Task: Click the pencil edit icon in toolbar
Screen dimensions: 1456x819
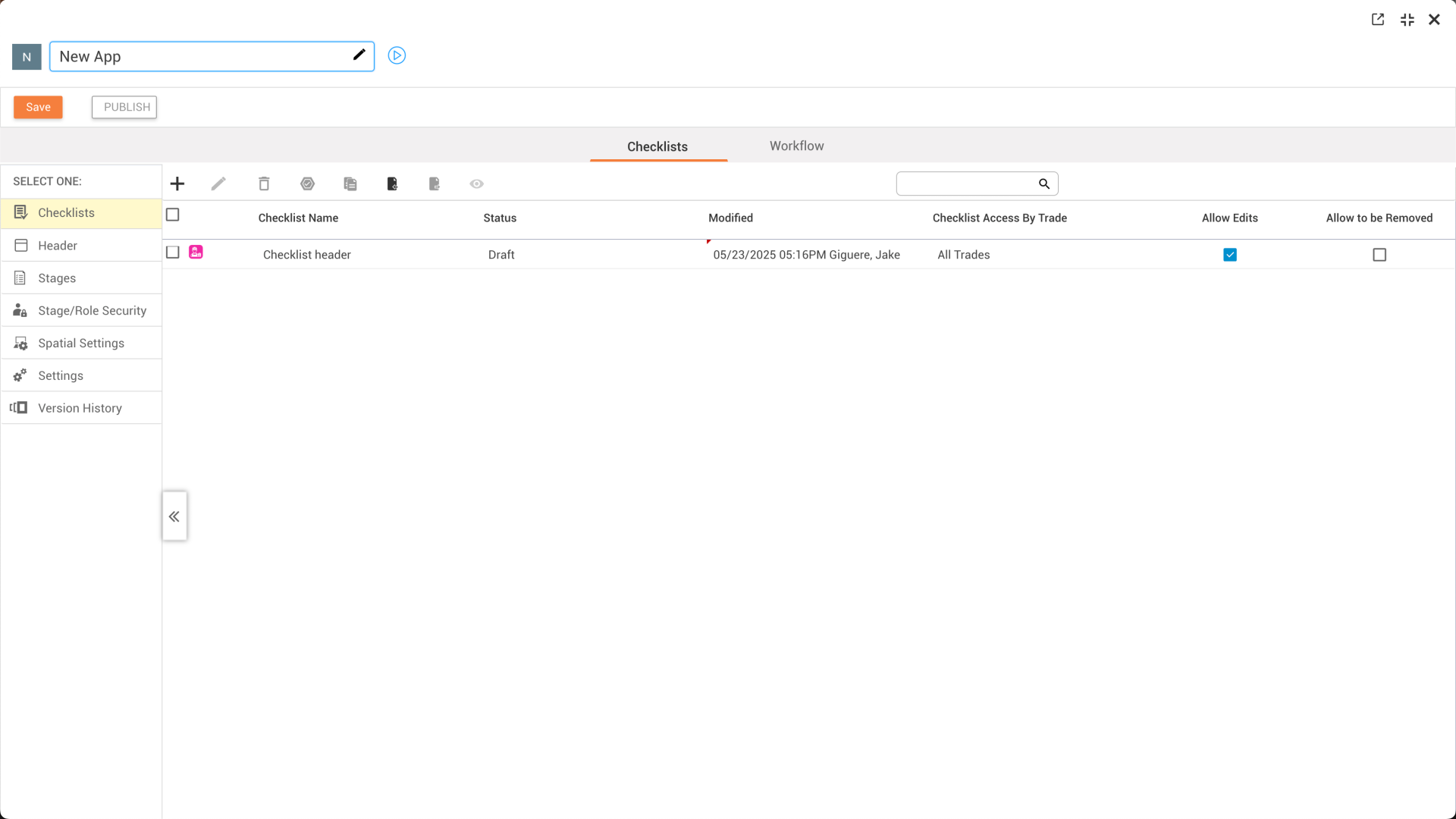Action: [218, 184]
